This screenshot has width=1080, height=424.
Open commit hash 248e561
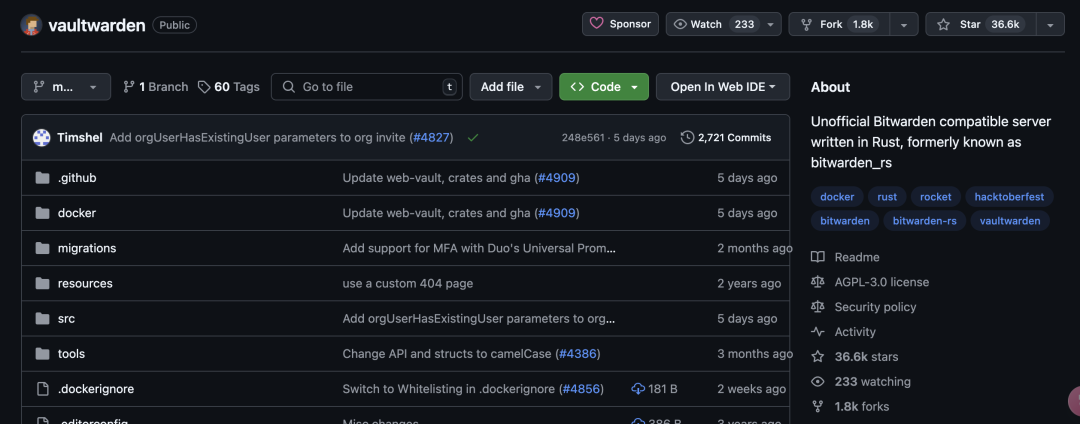coord(583,138)
